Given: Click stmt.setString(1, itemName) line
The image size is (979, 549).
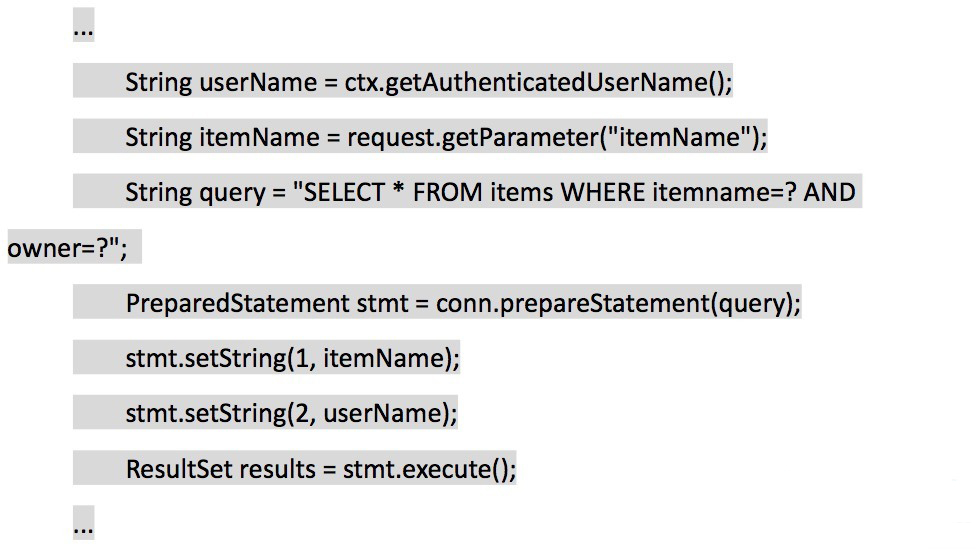Looking at the screenshot, I should point(292,358).
